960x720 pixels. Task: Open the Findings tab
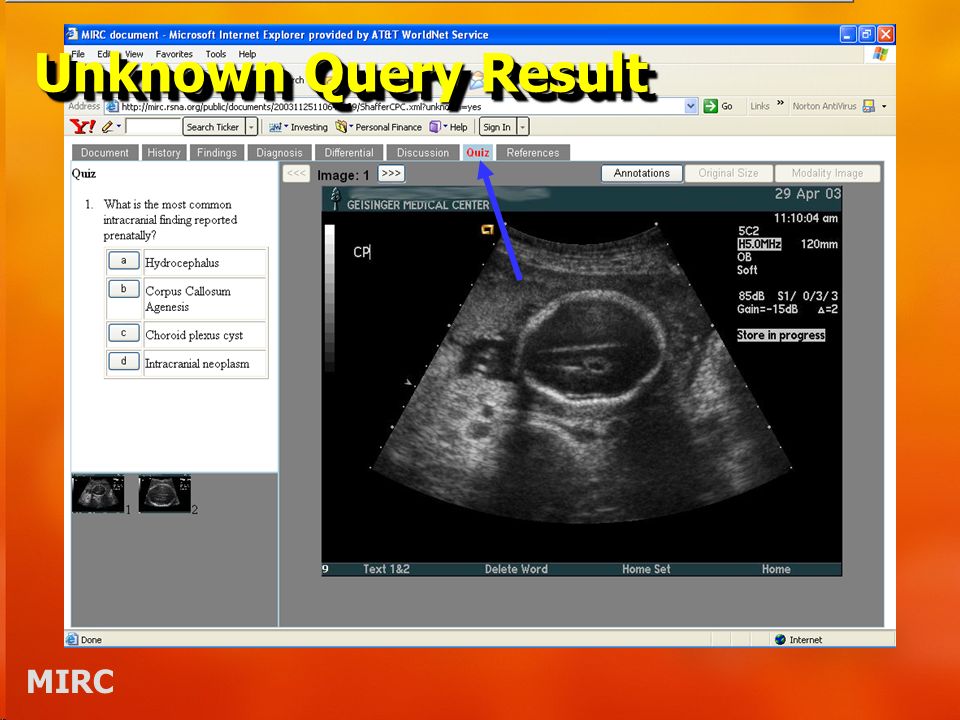click(217, 152)
